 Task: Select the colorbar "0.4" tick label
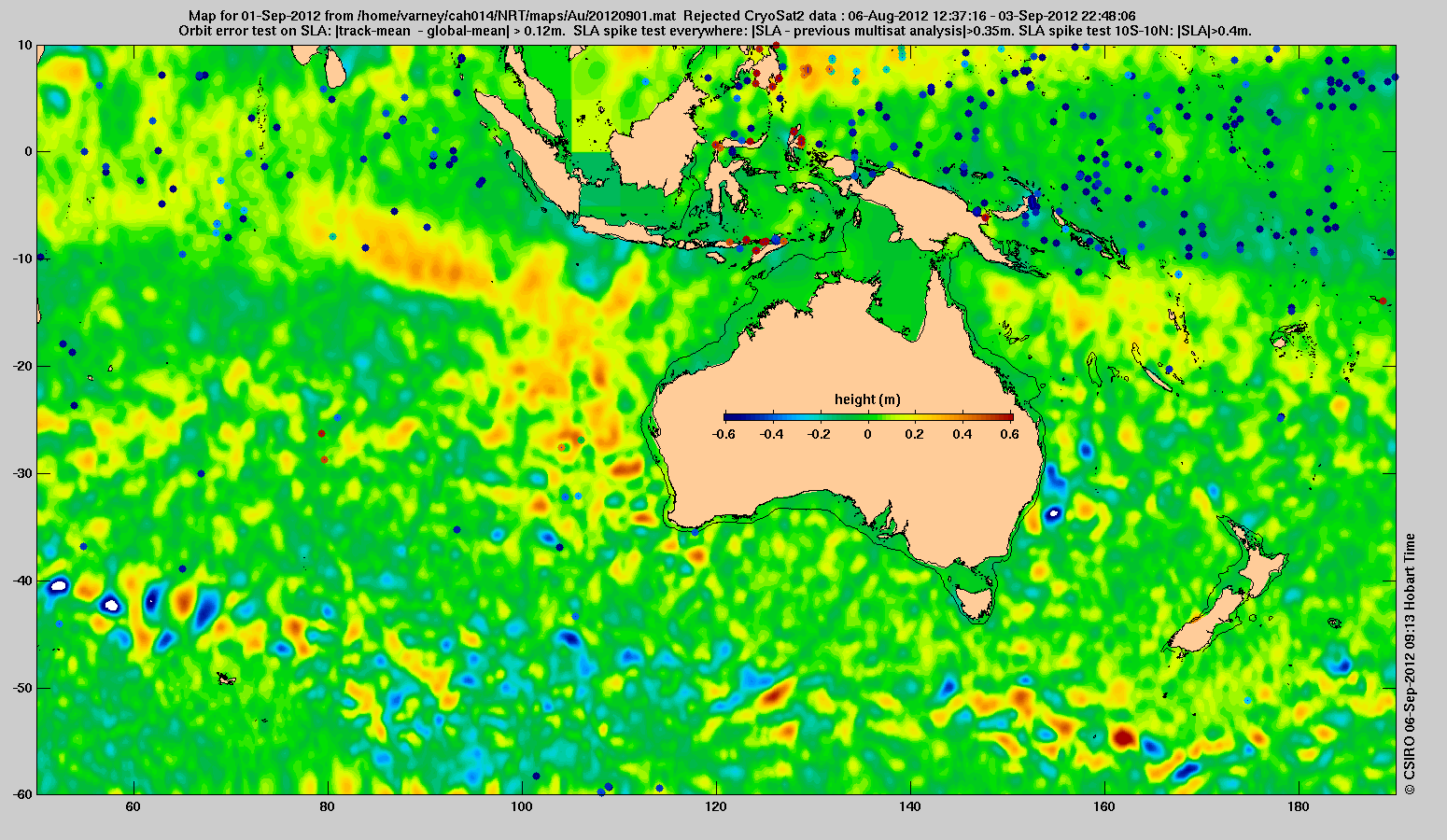pos(963,434)
